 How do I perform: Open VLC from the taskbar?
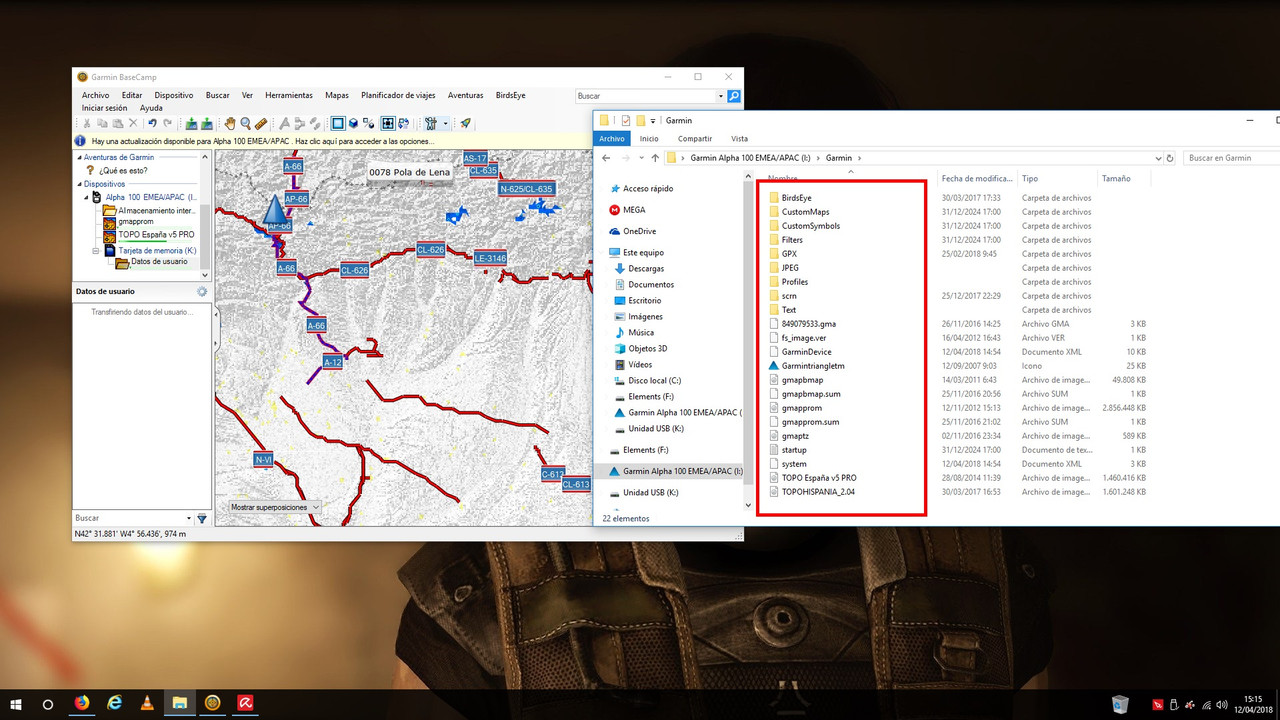coord(147,703)
